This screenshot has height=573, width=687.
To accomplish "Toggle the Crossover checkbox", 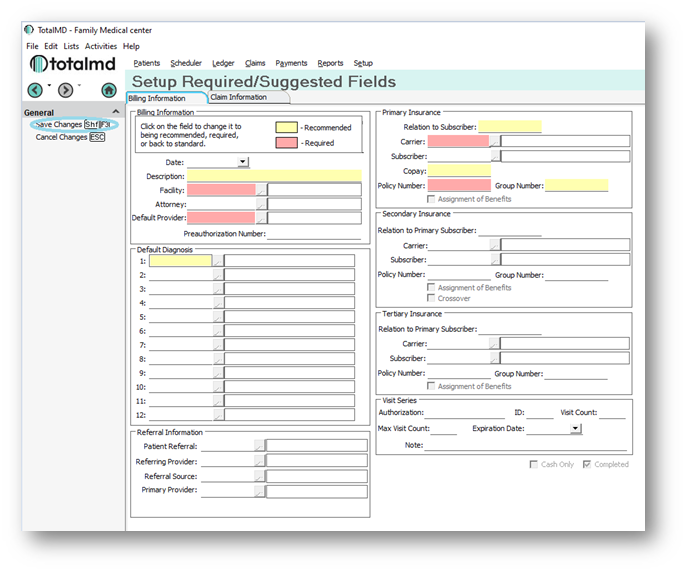I will pyautogui.click(x=432, y=298).
